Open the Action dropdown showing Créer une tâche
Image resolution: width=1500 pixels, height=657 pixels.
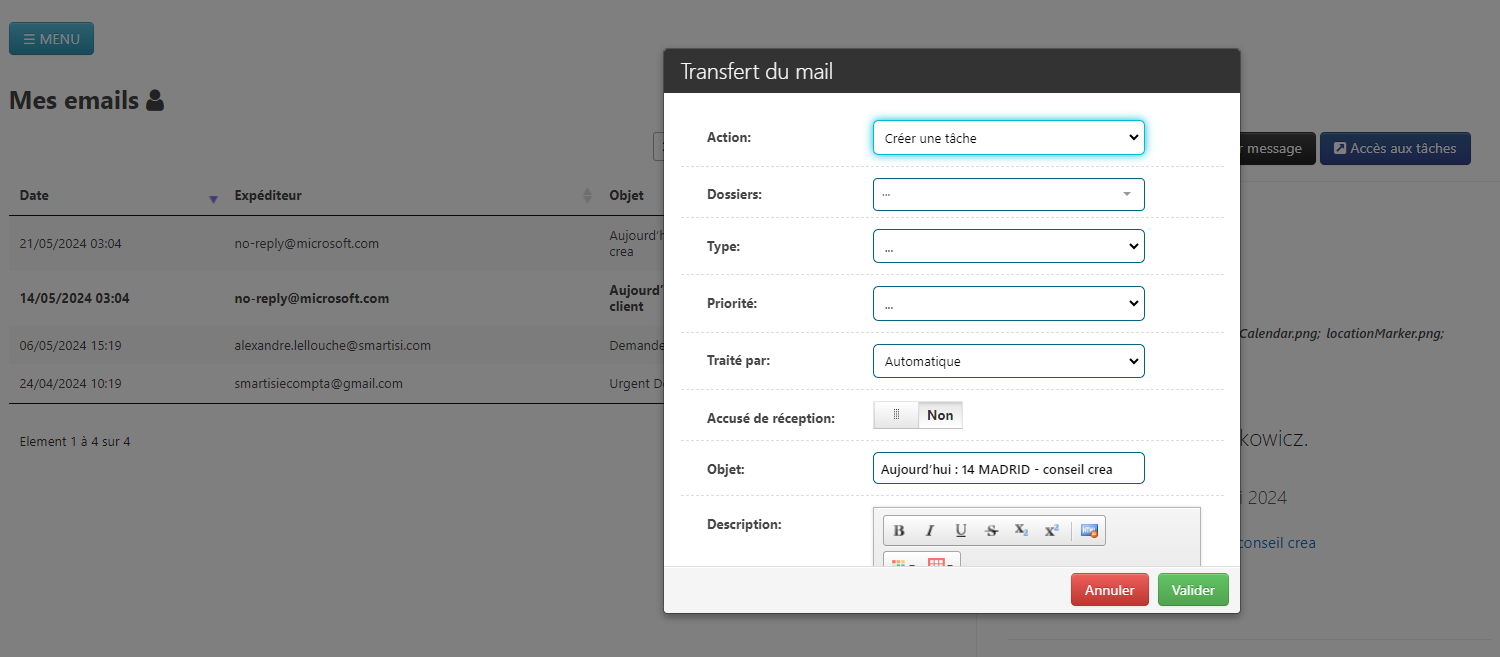(1008, 138)
